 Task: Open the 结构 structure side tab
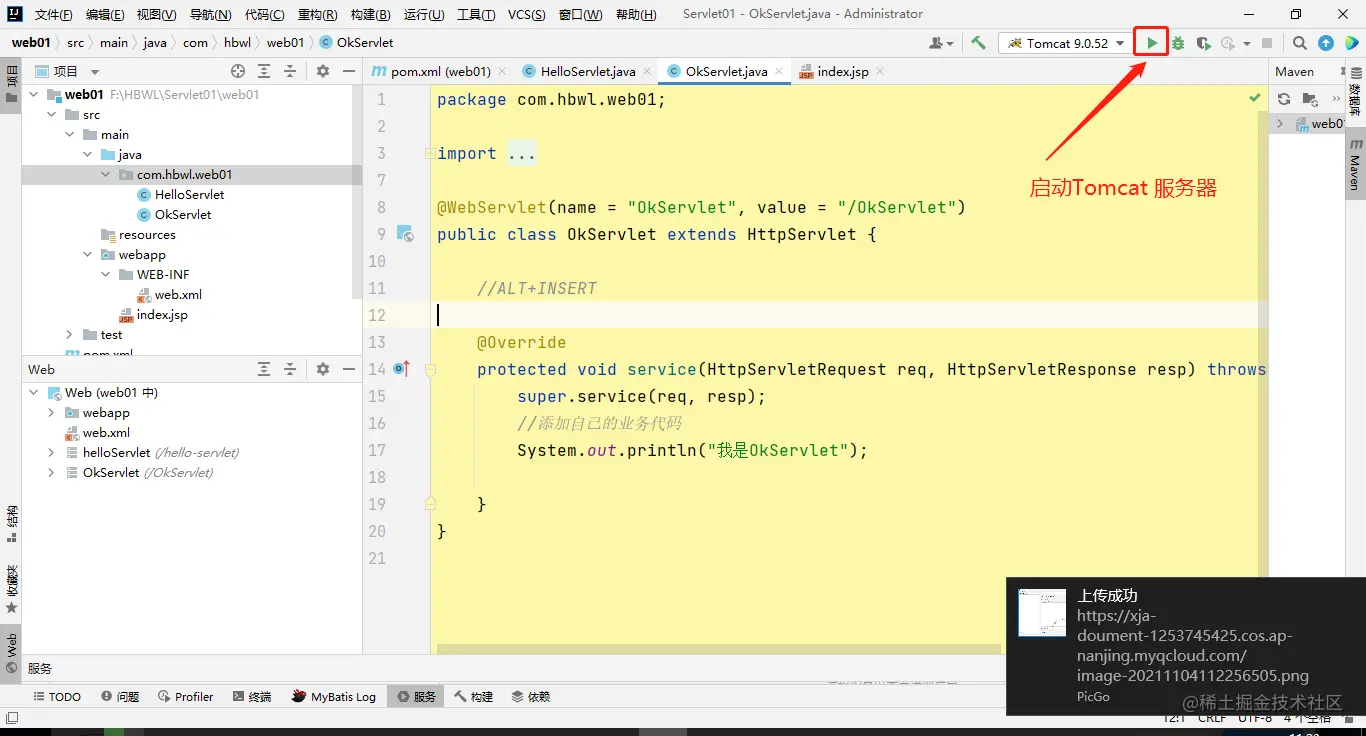coord(11,524)
